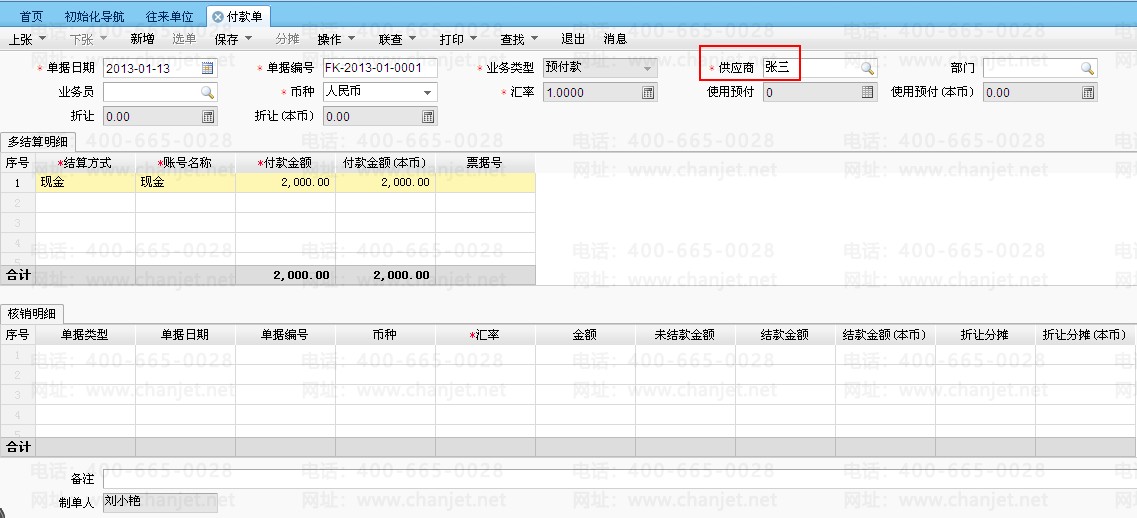Click 结算方式 cell 现金 in row 1
This screenshot has height=518, width=1137.
point(86,182)
